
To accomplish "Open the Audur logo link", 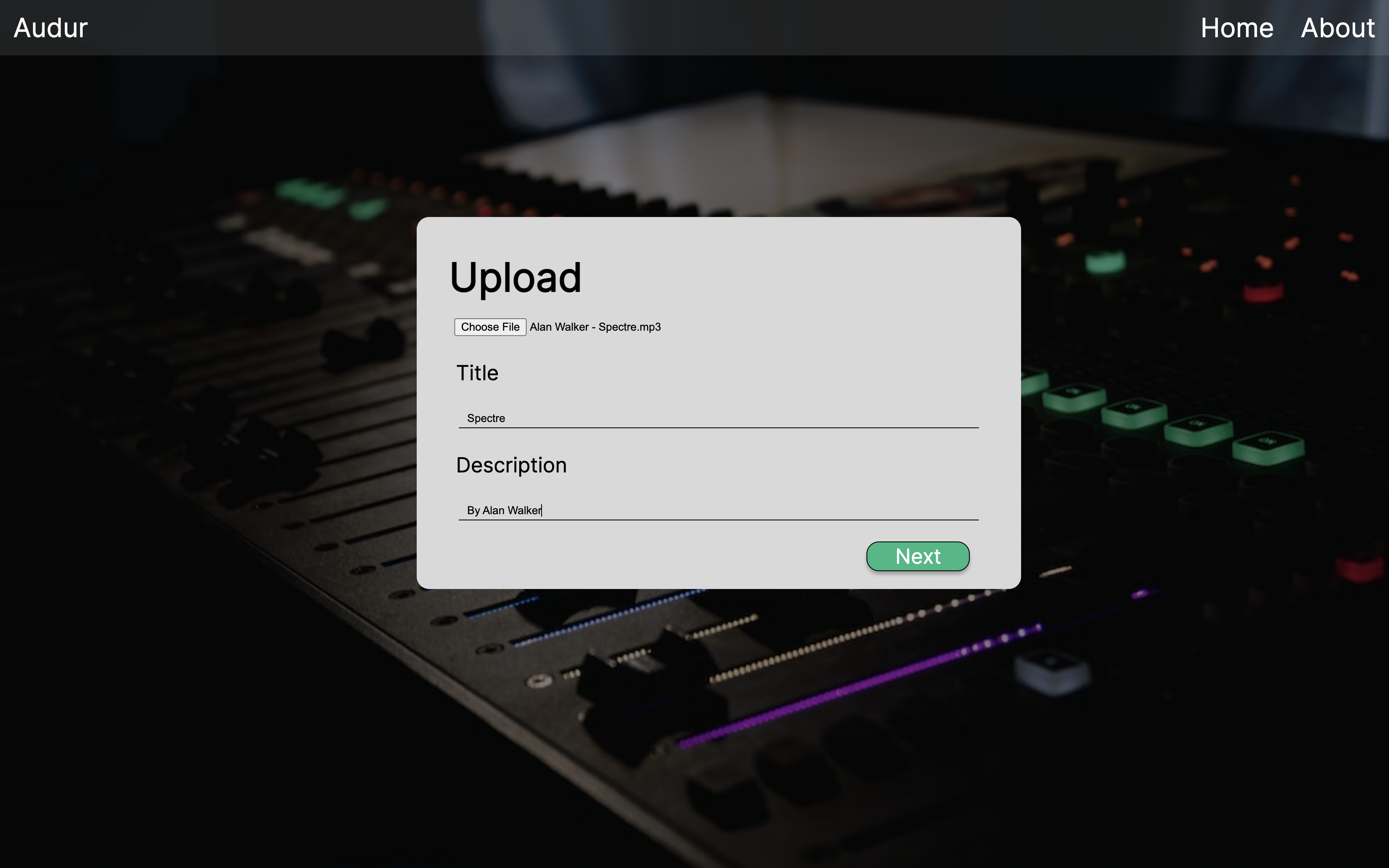I will 50,28.
